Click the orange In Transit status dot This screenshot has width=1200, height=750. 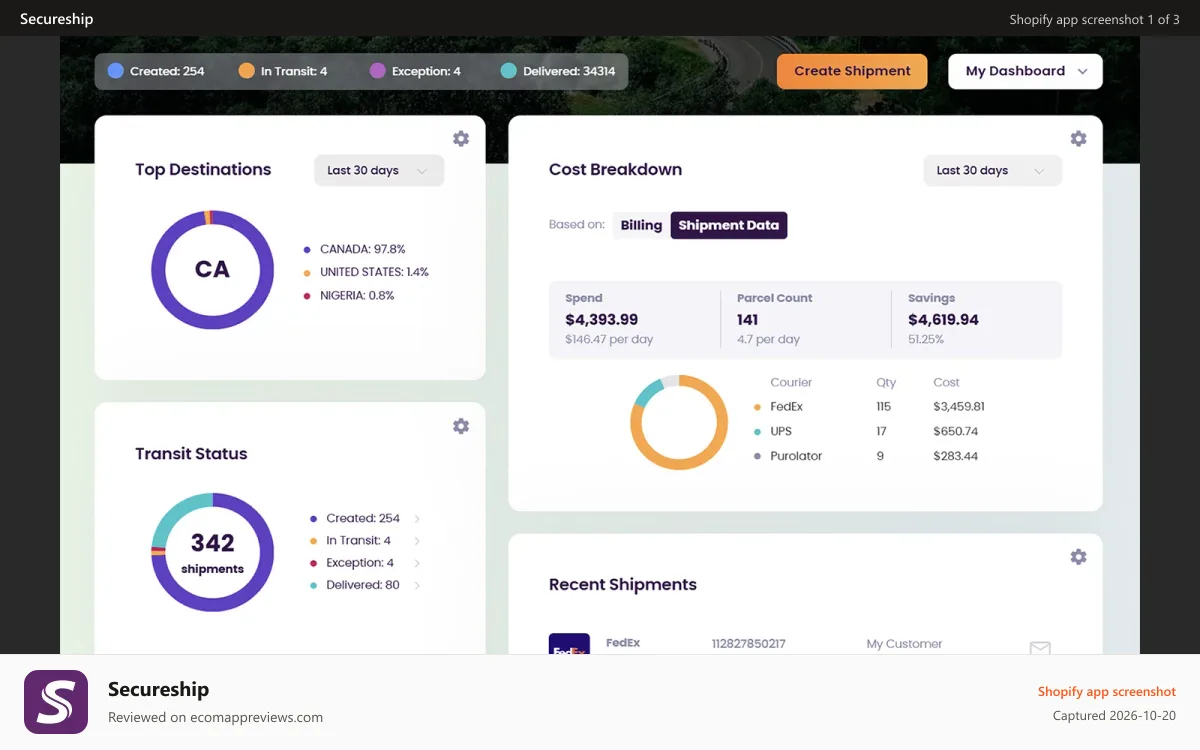click(x=247, y=71)
